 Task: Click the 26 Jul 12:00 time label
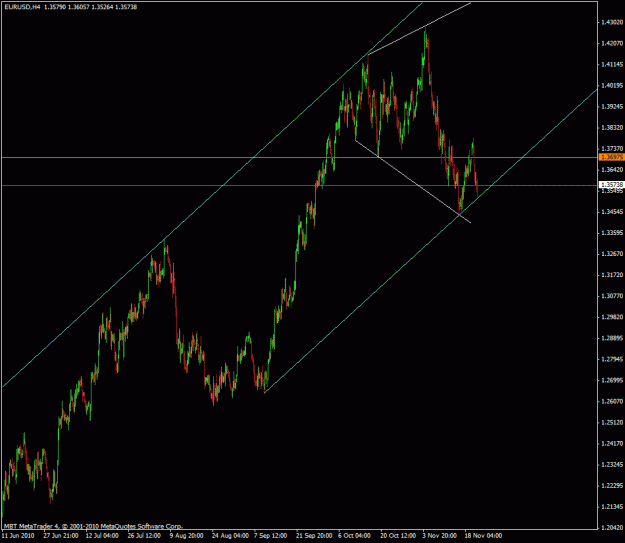click(x=144, y=536)
